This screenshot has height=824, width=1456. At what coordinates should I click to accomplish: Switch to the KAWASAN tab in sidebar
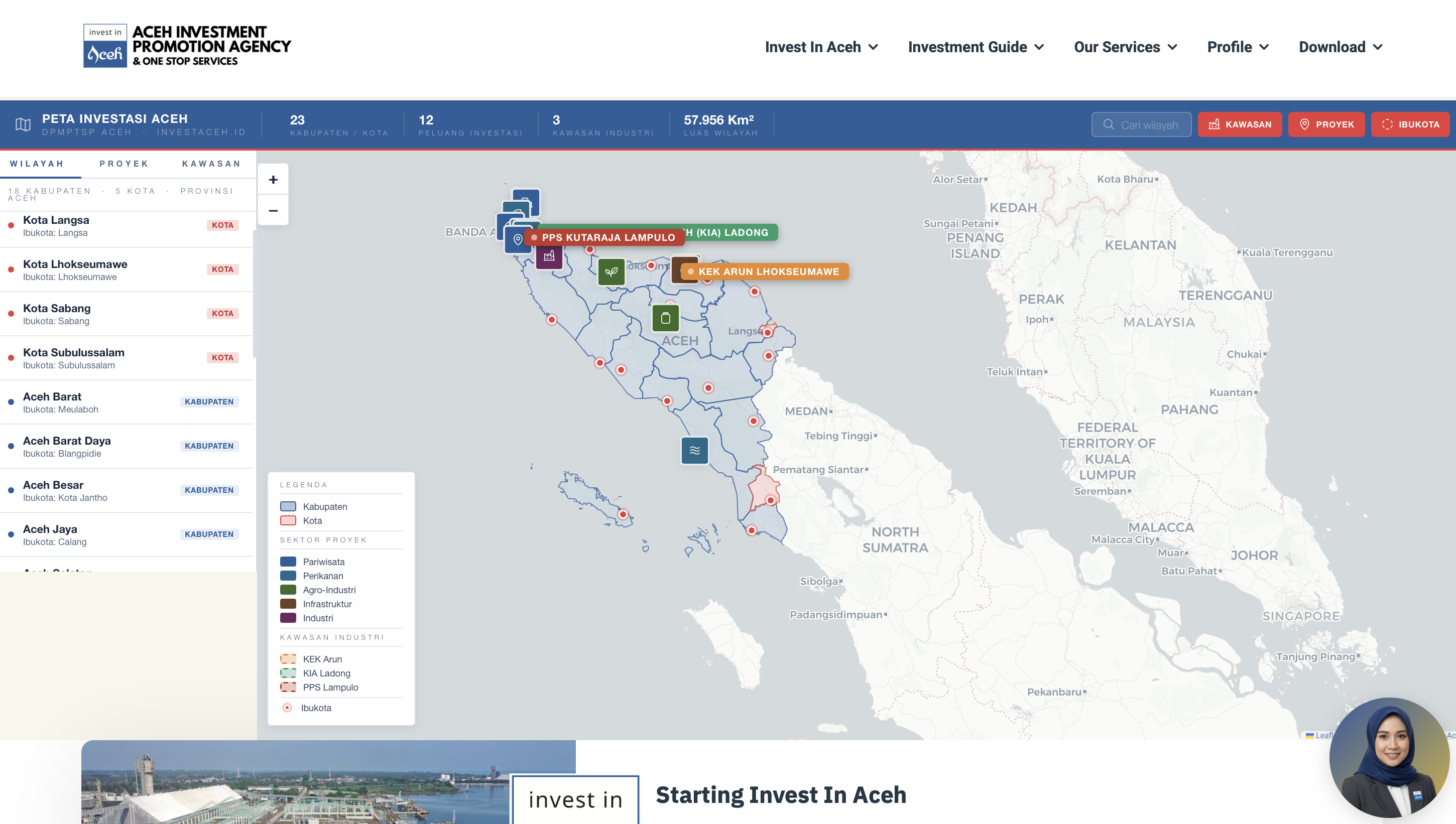(x=211, y=164)
